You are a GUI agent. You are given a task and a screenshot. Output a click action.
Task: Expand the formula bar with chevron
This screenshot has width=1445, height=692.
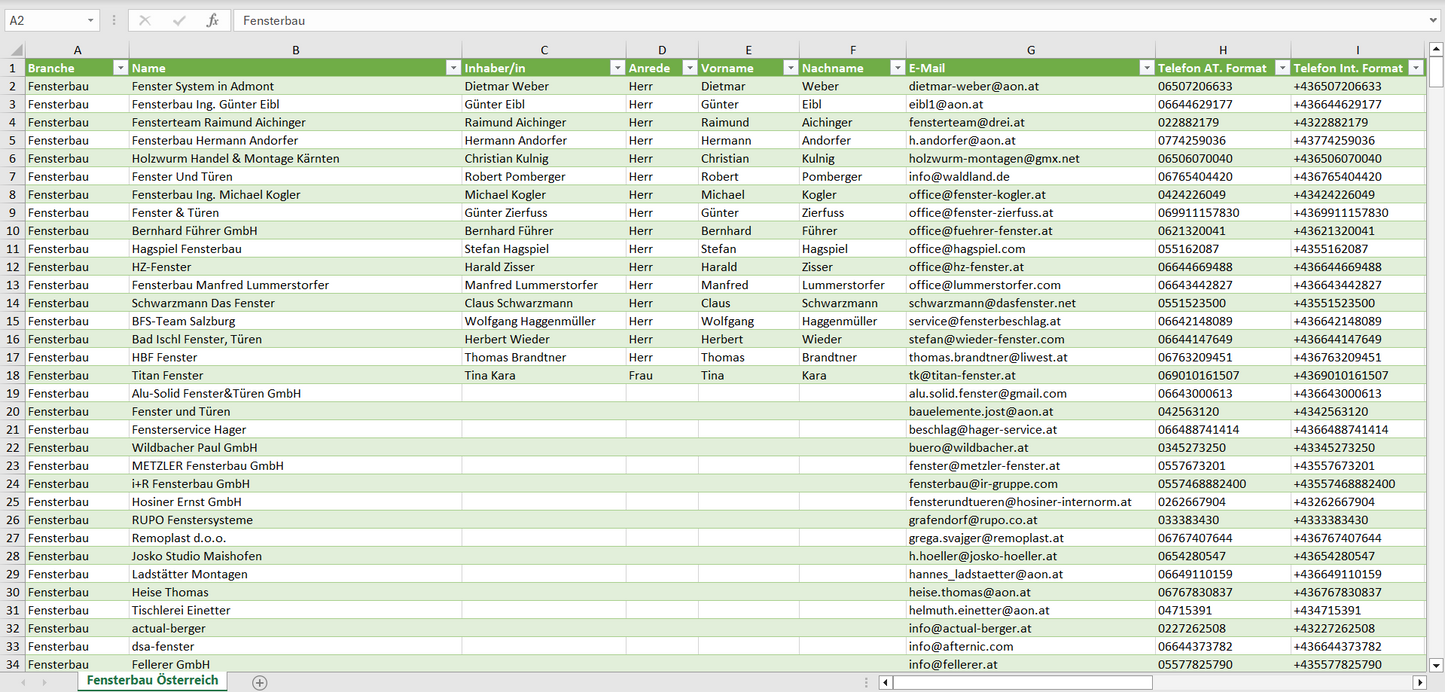click(x=1434, y=20)
